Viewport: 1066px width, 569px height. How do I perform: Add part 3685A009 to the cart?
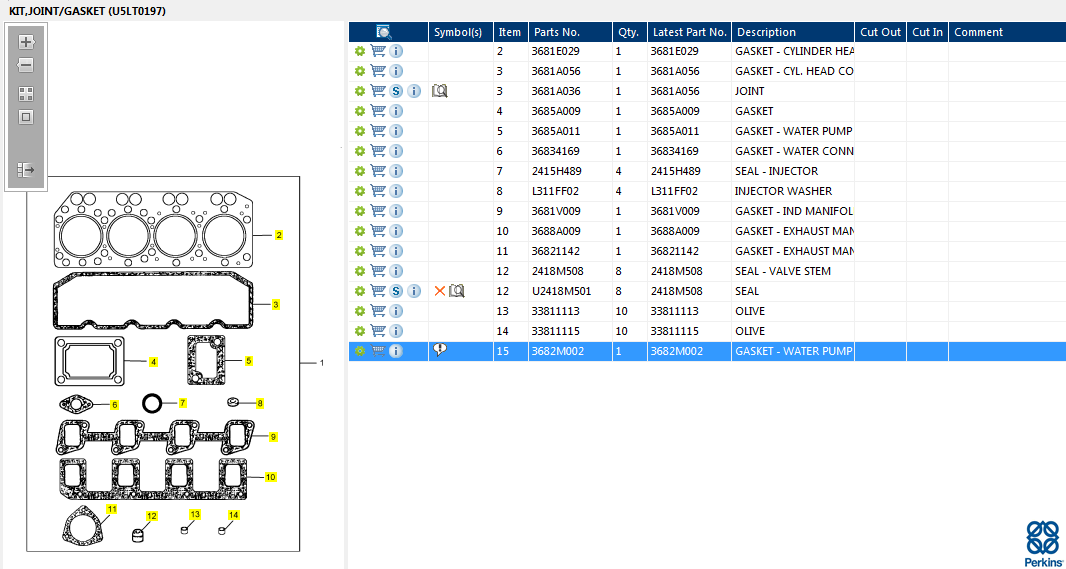[x=378, y=111]
